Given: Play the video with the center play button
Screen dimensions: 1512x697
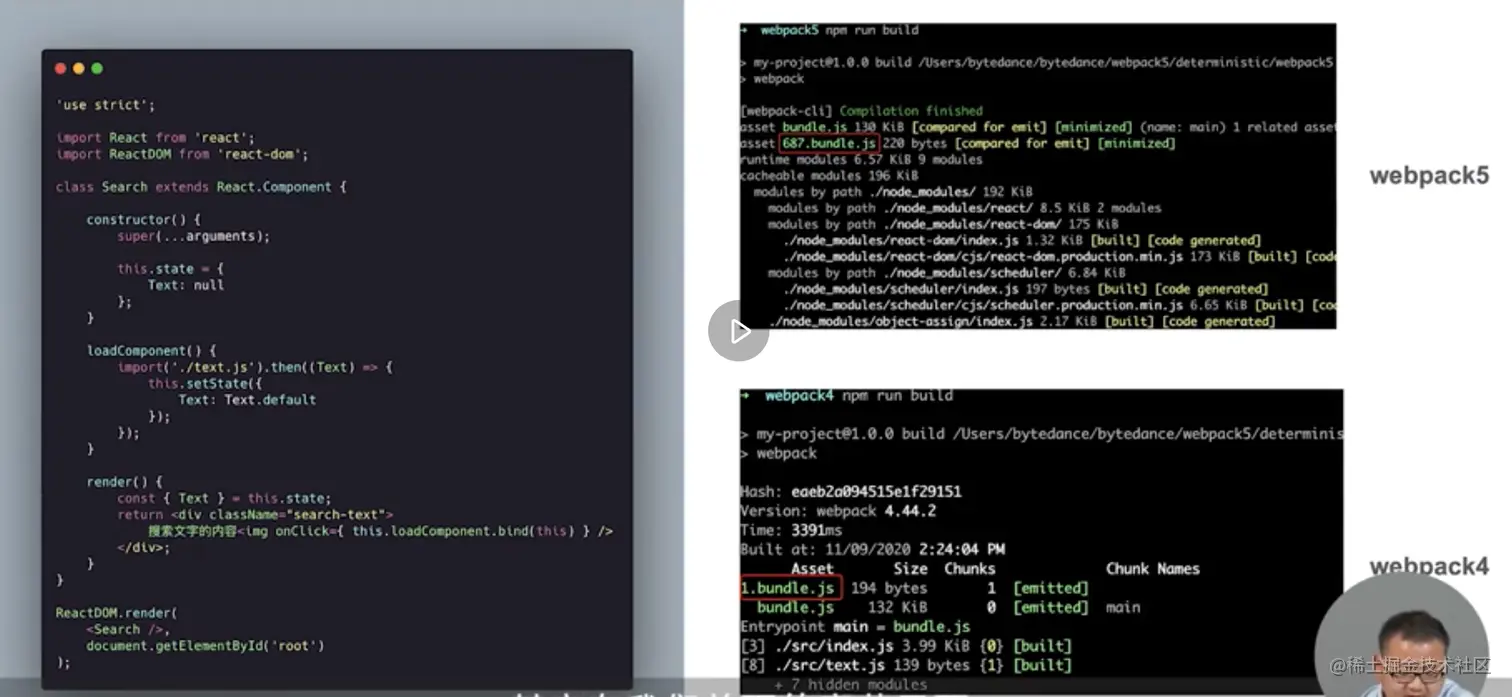Looking at the screenshot, I should 739,331.
